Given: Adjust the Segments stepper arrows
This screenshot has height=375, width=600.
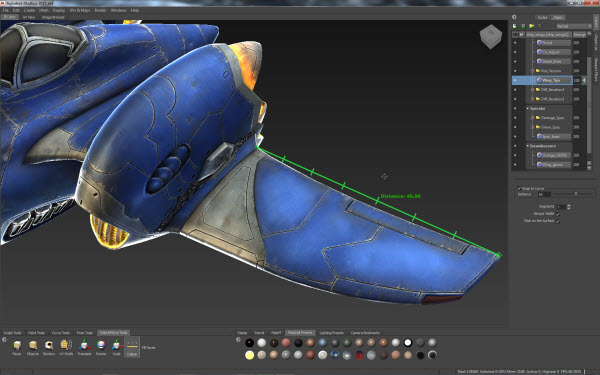Looking at the screenshot, I should pyautogui.click(x=569, y=207).
